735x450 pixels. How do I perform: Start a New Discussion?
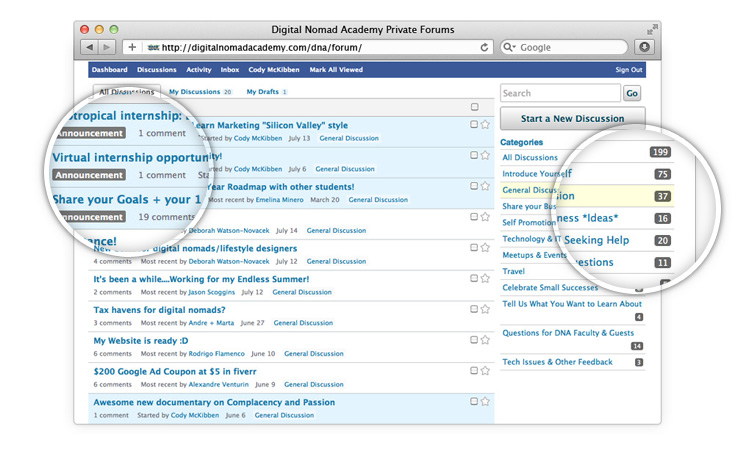pos(572,119)
